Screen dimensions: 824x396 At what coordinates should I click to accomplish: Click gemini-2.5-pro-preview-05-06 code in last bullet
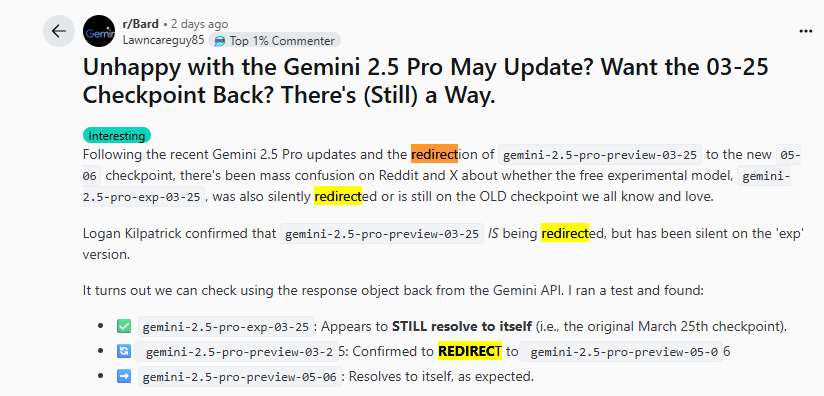click(x=240, y=377)
